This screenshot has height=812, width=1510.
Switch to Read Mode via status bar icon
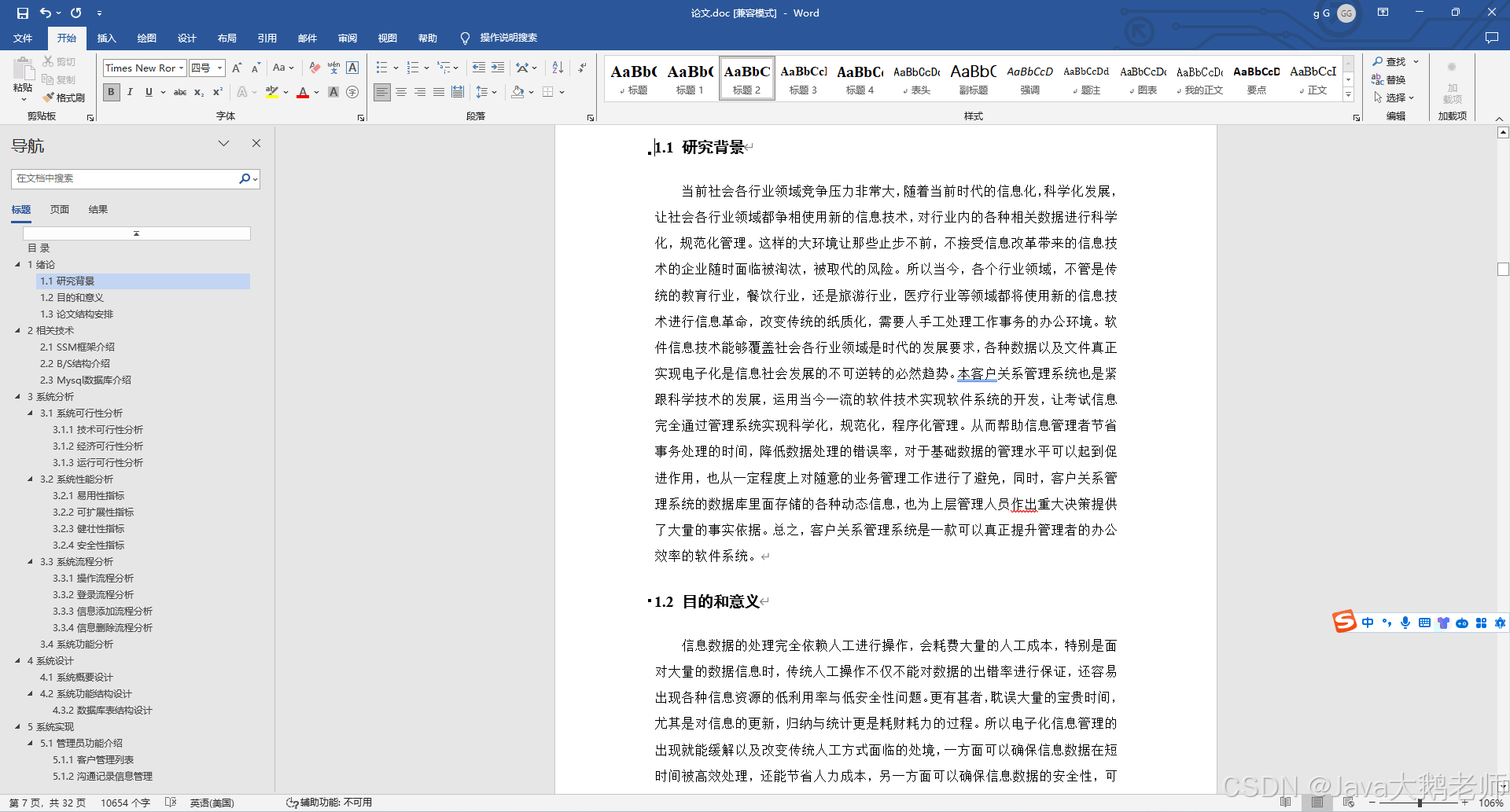1285,803
